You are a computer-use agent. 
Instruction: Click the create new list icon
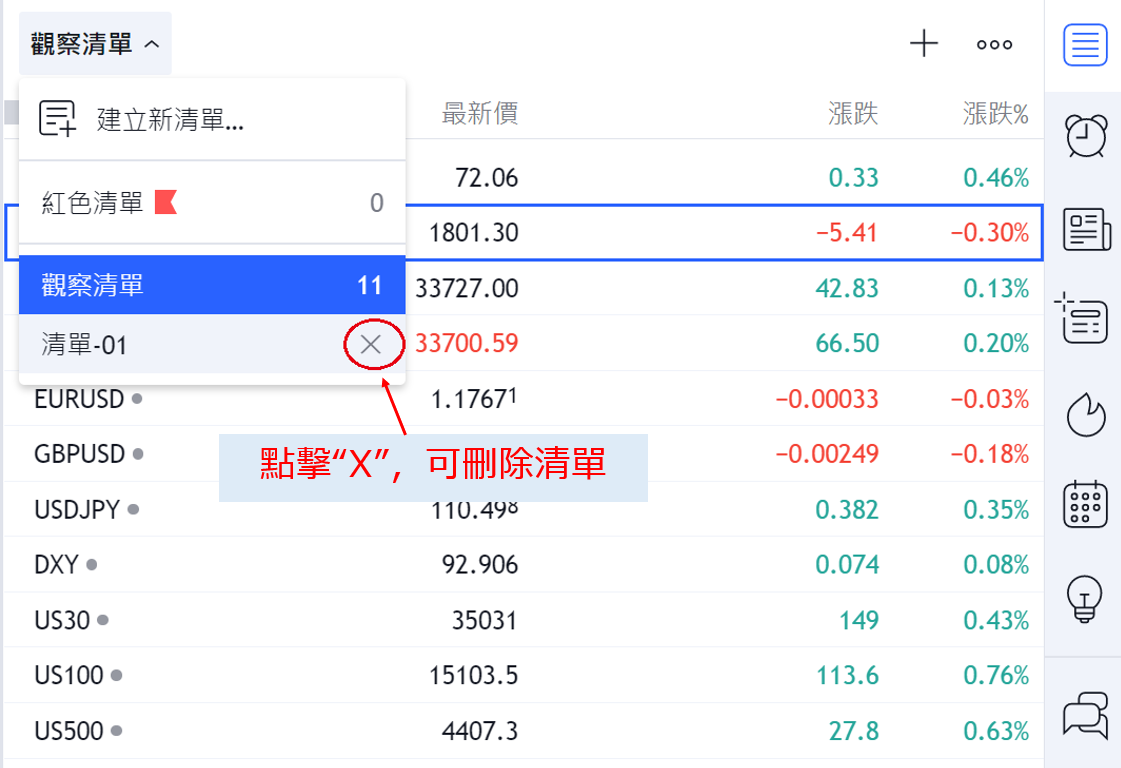57,118
